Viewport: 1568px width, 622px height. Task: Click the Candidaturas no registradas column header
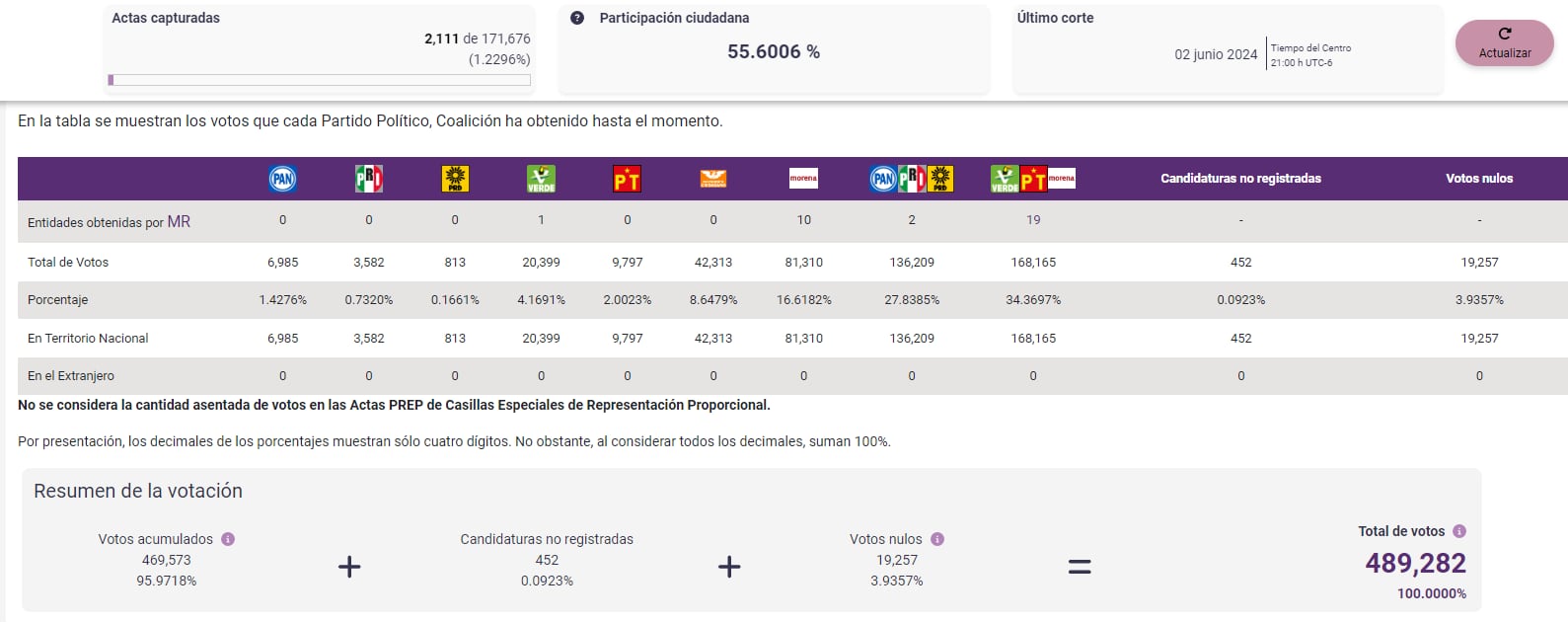pos(1240,179)
